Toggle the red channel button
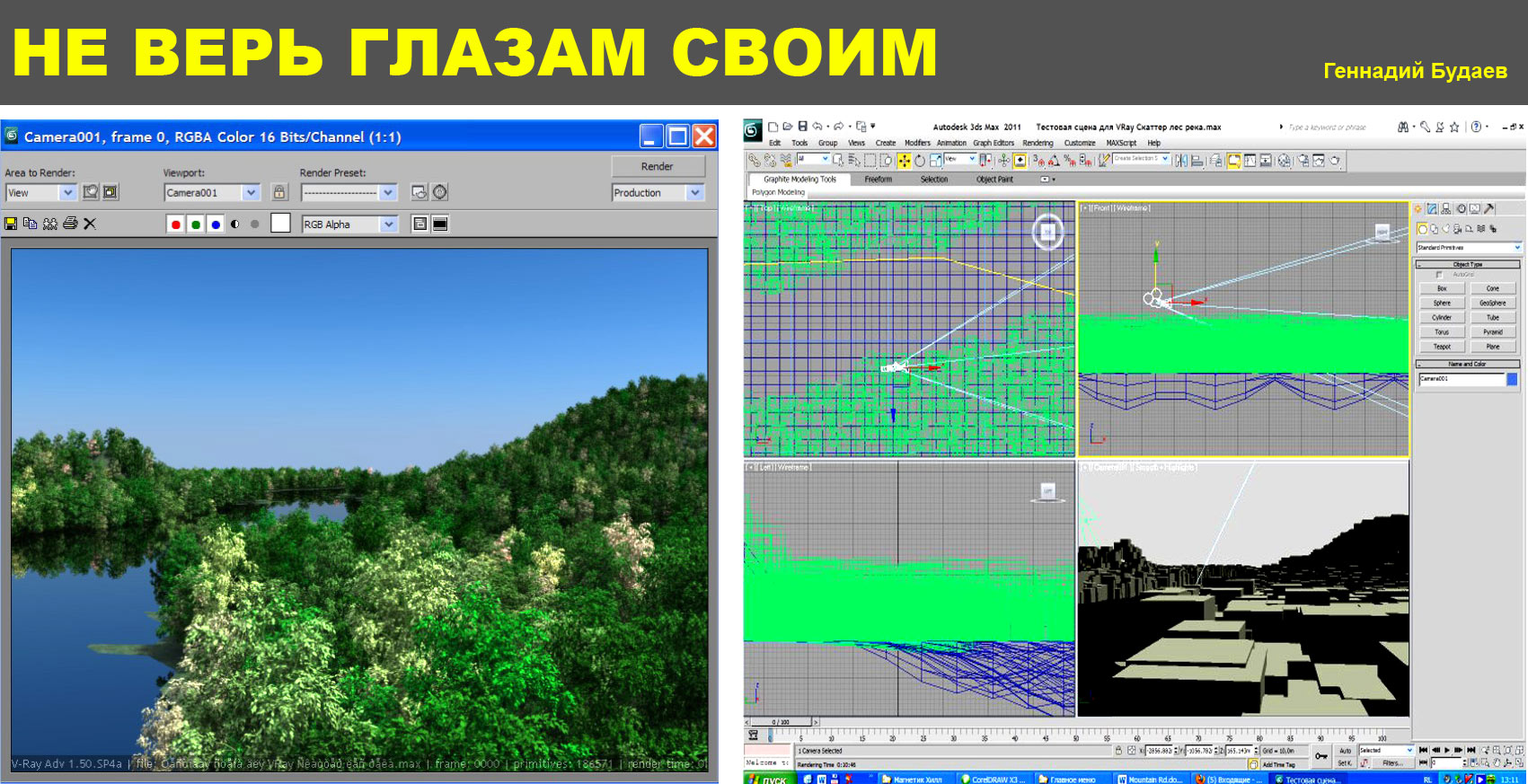 (176, 225)
